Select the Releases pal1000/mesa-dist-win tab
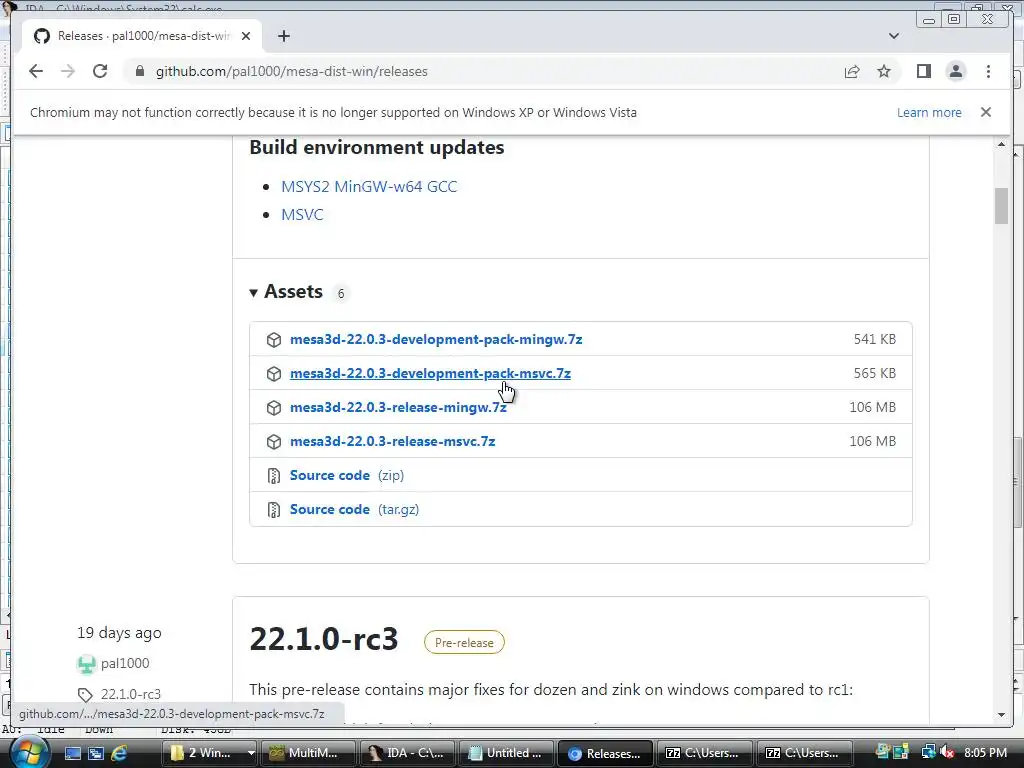Screen dimensions: 1024x768 point(142,36)
